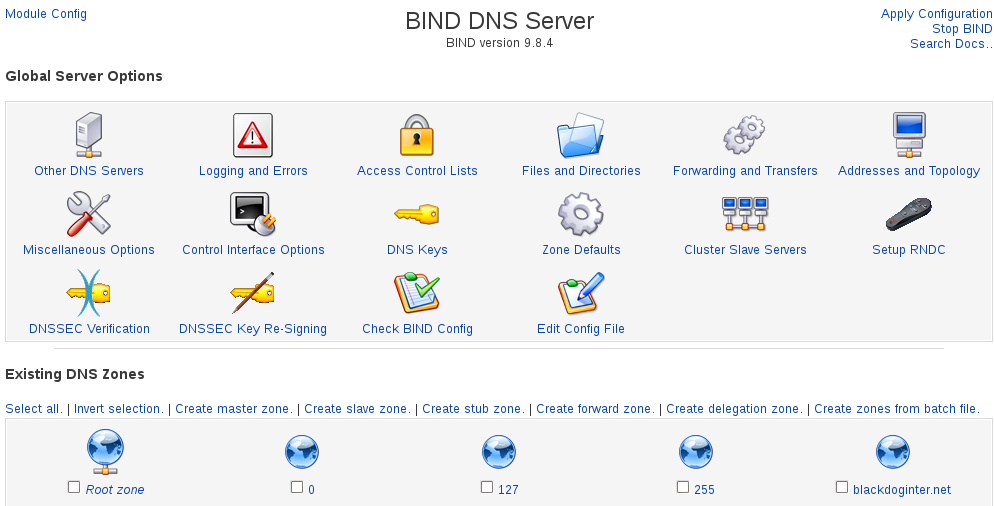Click Create stub zone link

coord(474,409)
